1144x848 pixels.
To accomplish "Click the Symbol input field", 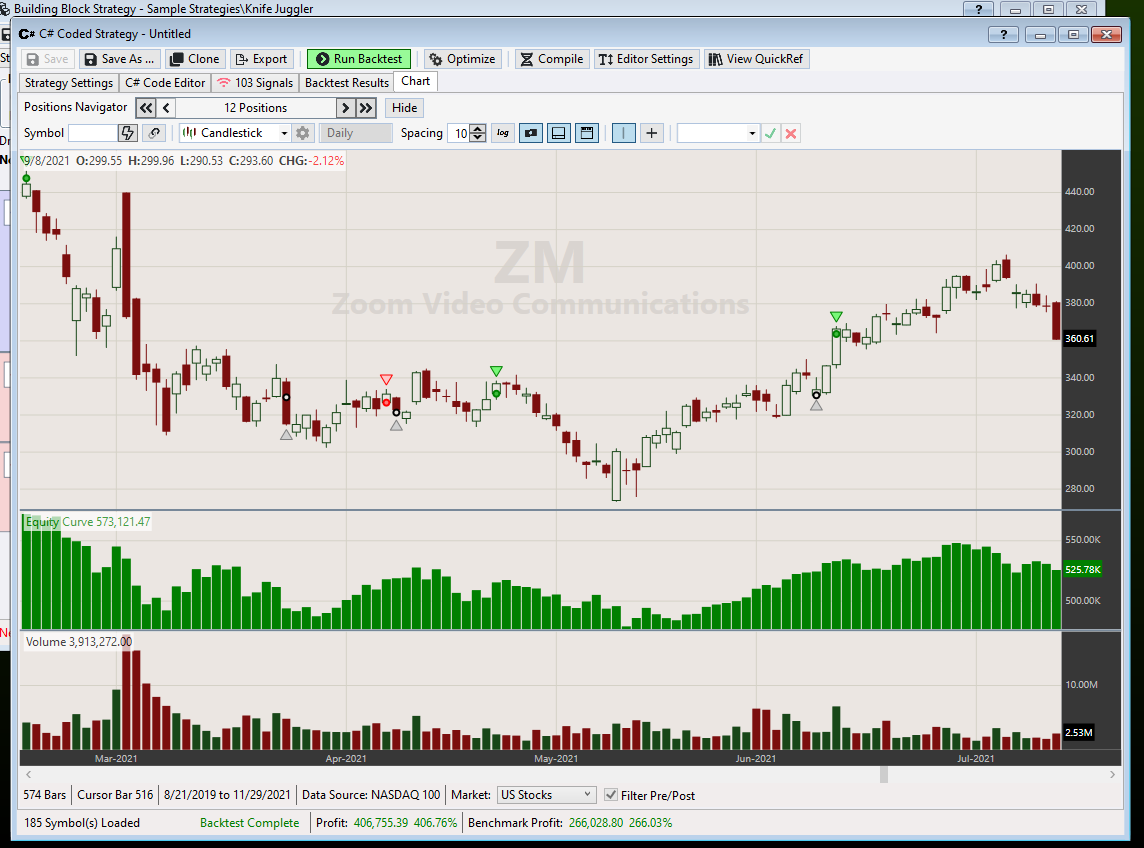I will click(x=92, y=133).
